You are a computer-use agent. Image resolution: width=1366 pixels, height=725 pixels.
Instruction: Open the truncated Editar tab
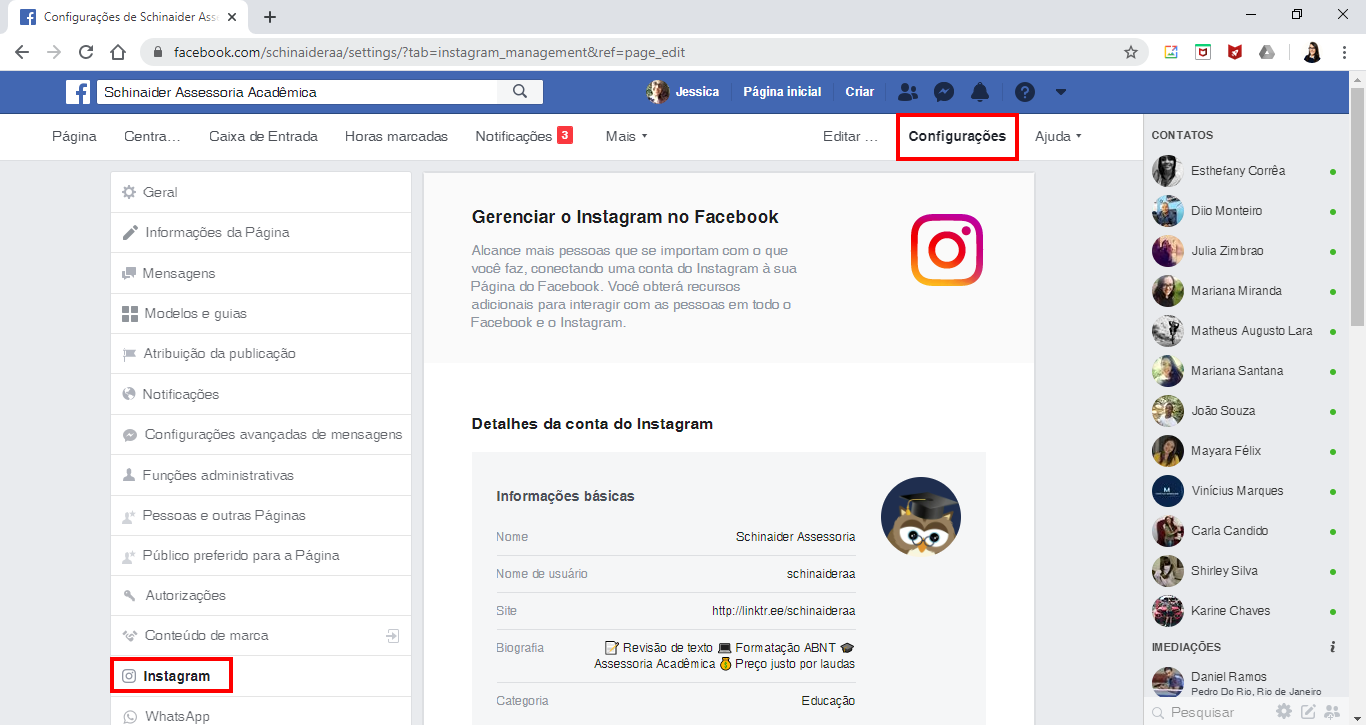pos(850,136)
